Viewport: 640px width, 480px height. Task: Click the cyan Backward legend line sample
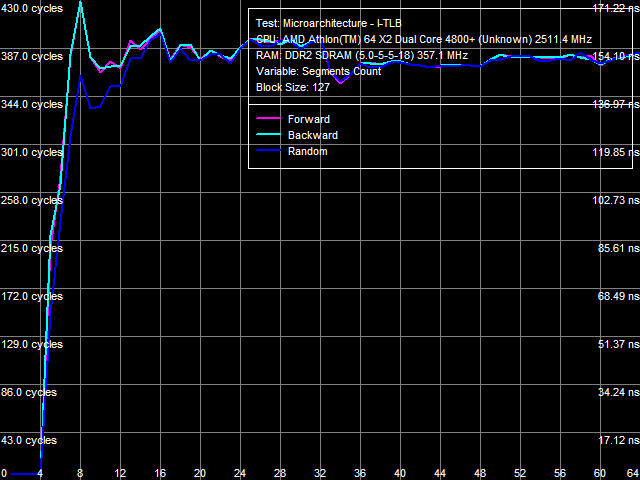[x=268, y=136]
